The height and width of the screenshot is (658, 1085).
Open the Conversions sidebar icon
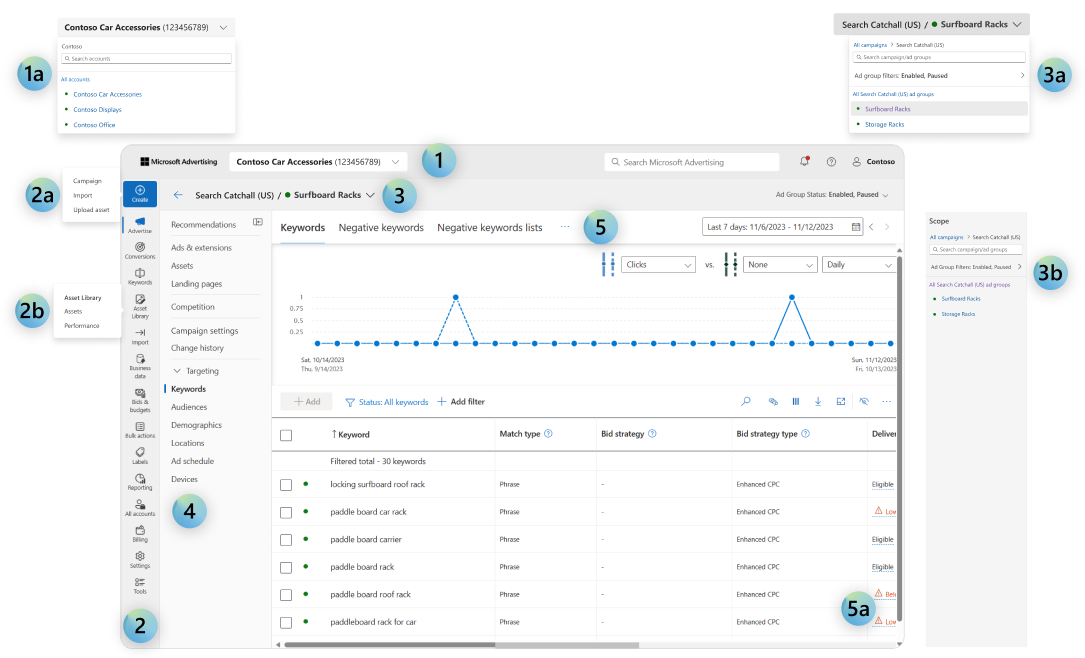tap(140, 250)
